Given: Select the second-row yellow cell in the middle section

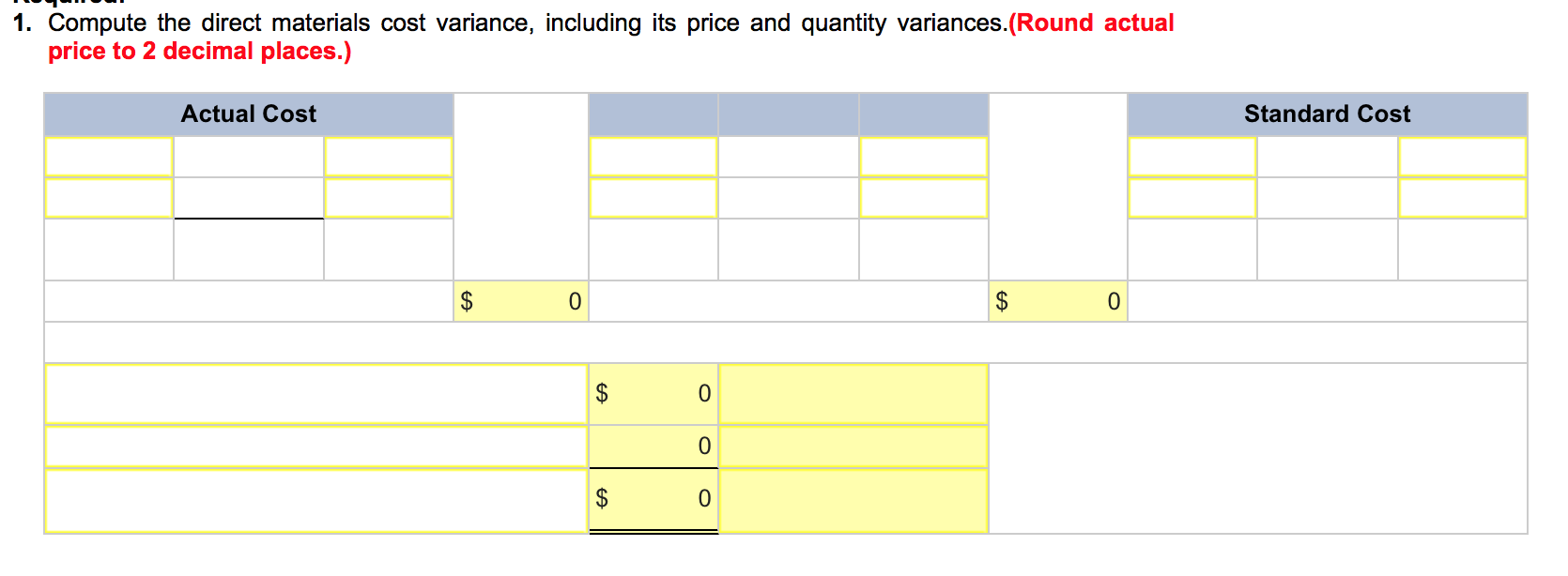Looking at the screenshot, I should click(x=653, y=198).
